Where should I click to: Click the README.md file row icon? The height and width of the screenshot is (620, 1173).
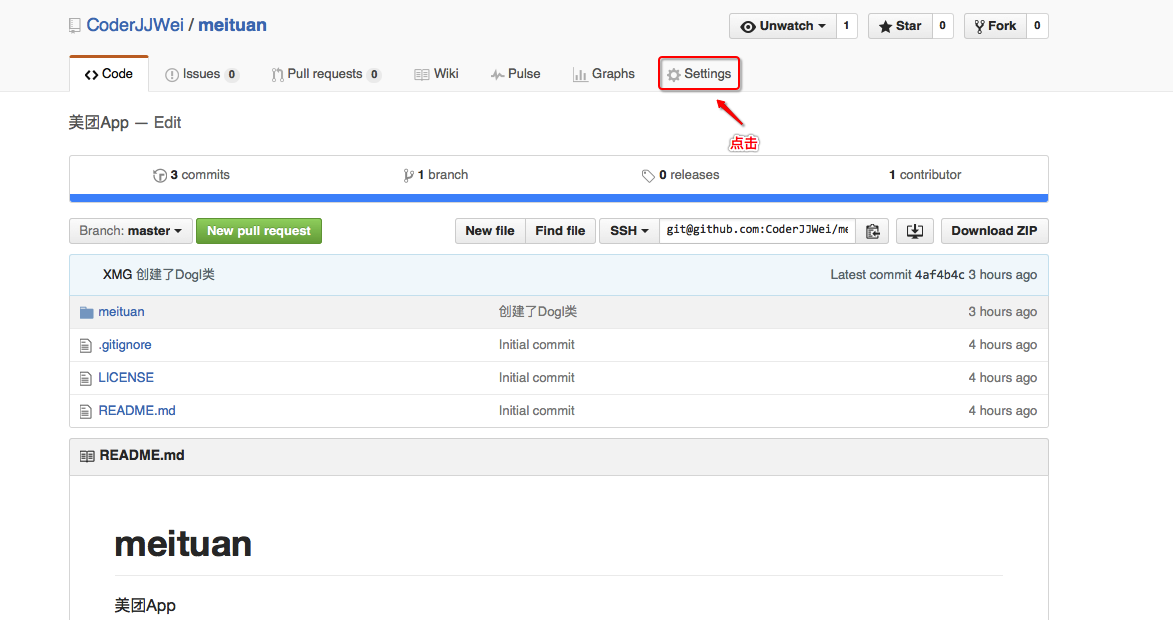(86, 411)
